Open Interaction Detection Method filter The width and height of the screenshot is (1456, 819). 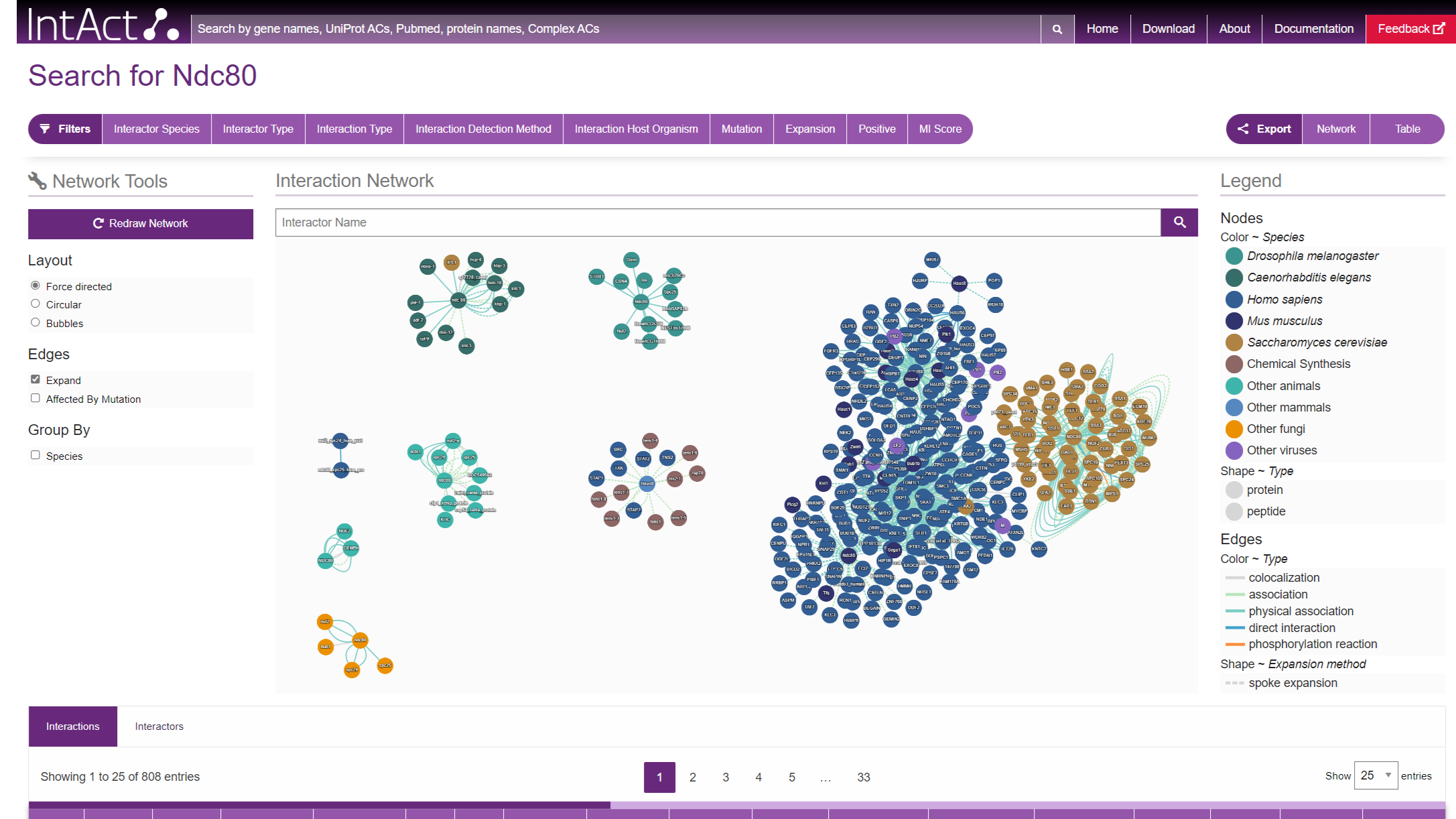(x=483, y=129)
